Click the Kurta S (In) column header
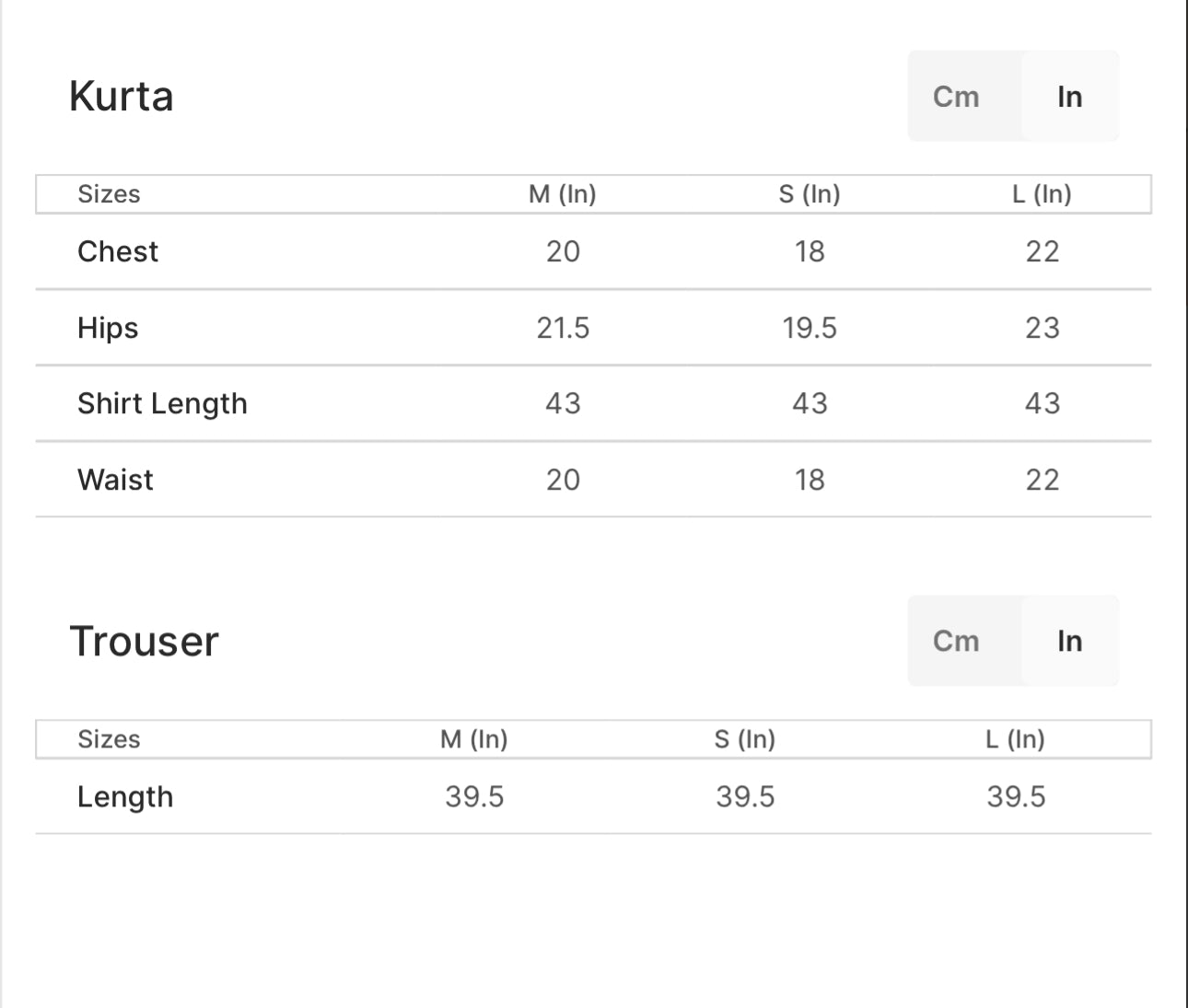The image size is (1188, 1008). point(809,194)
